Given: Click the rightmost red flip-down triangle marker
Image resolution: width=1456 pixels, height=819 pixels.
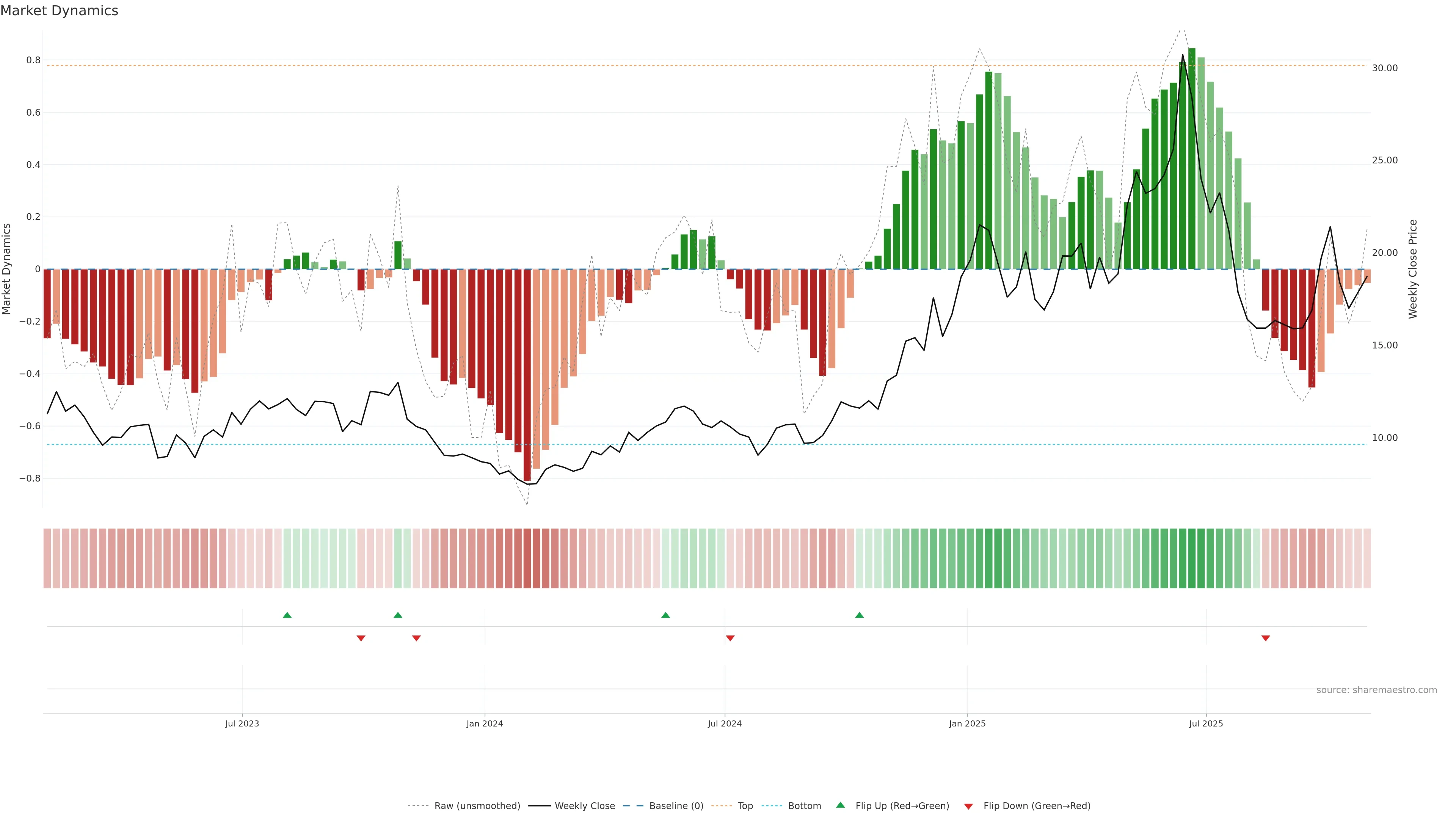Looking at the screenshot, I should coord(1266,638).
